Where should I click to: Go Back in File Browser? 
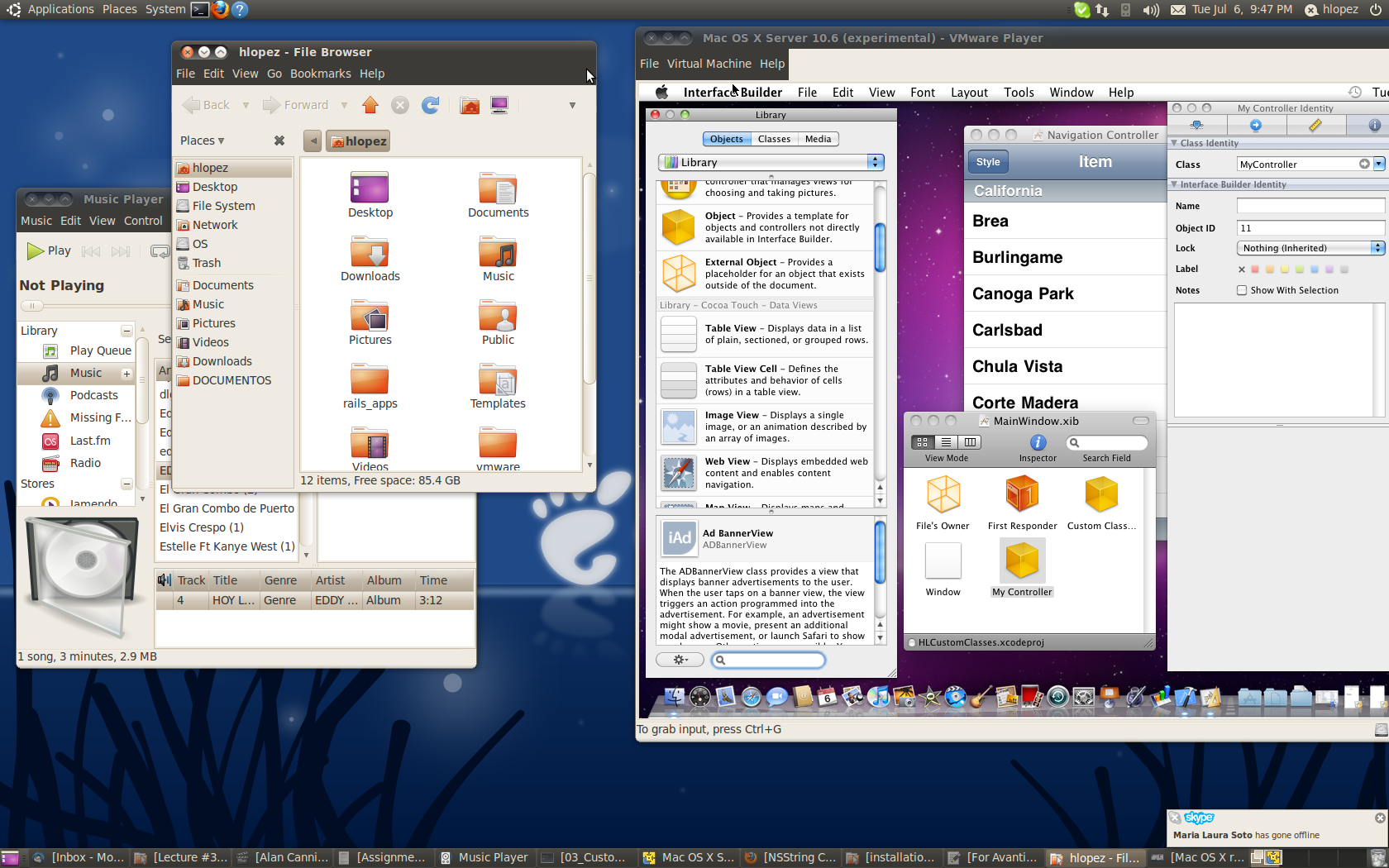coord(207,105)
